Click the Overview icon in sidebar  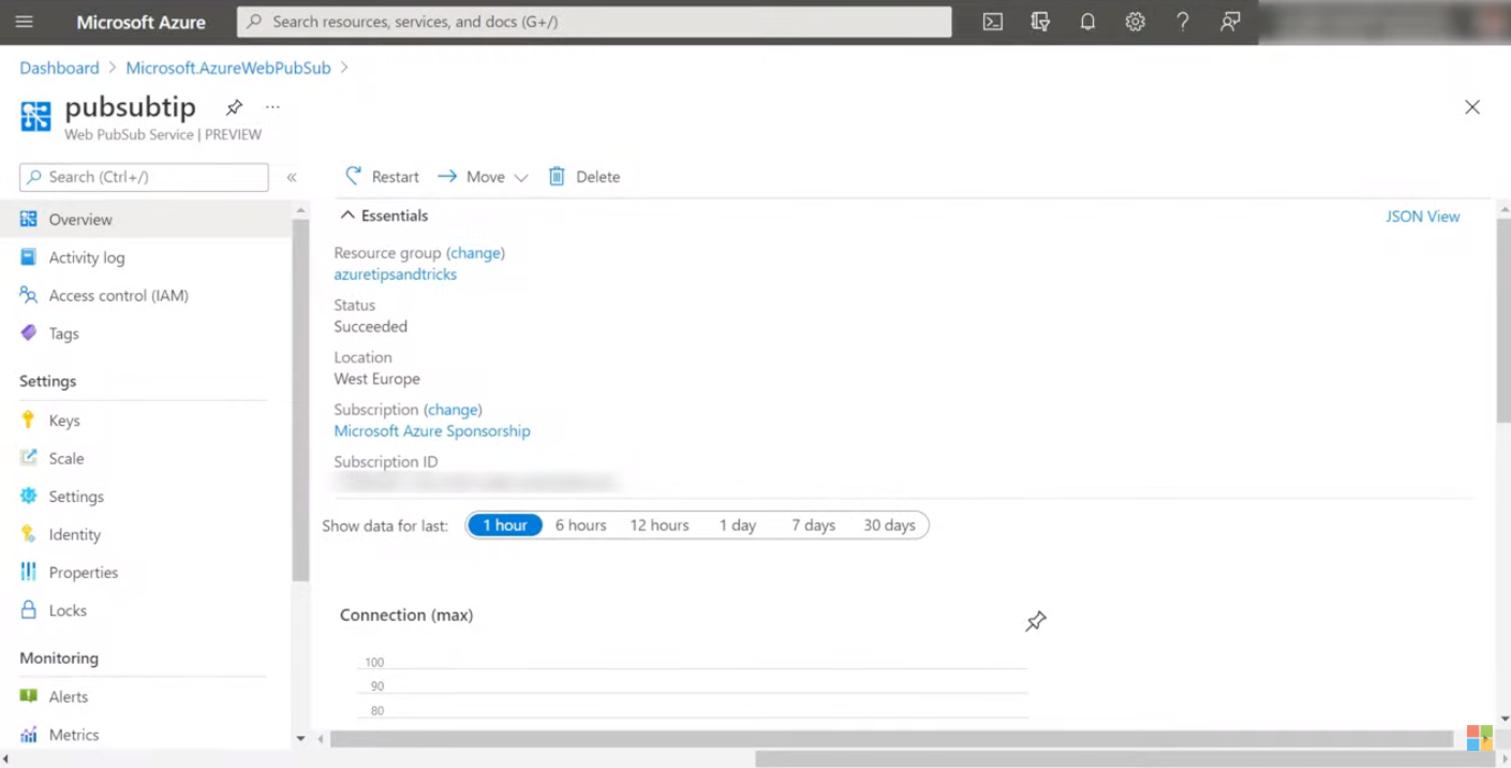click(x=28, y=219)
